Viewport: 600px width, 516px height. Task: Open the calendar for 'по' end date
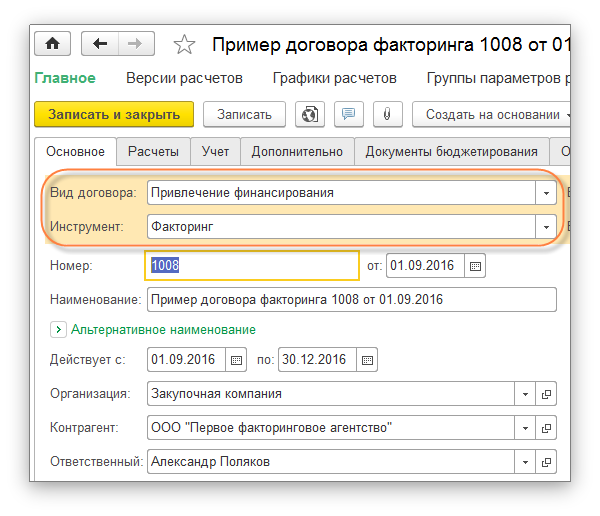[x=369, y=360]
